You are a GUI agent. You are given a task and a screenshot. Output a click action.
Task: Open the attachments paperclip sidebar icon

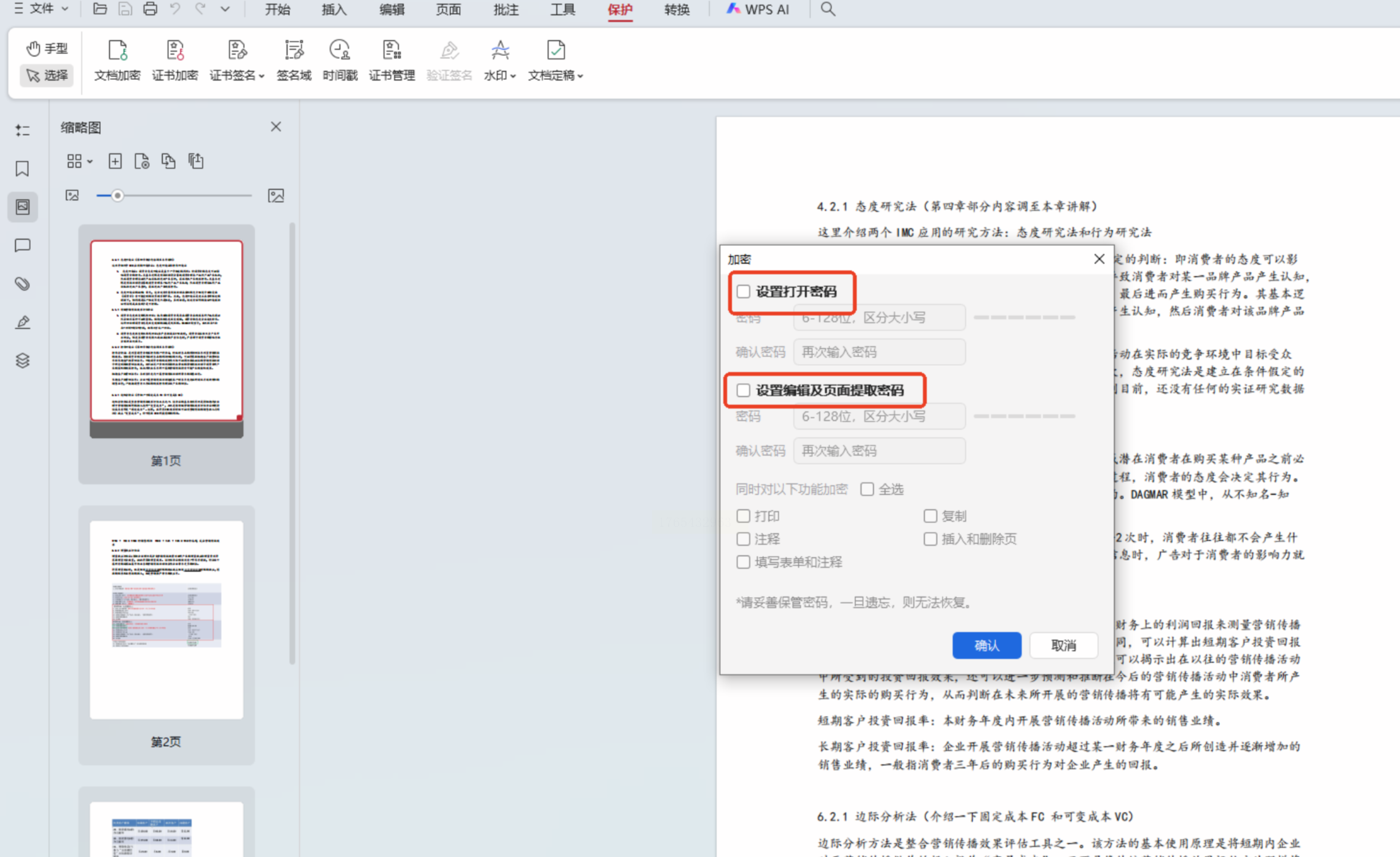pos(23,283)
